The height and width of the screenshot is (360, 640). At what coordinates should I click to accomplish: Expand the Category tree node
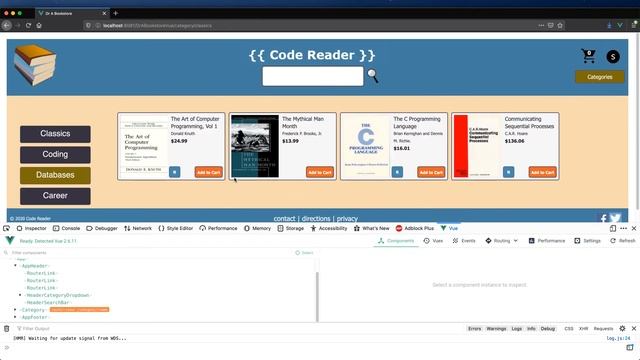16,310
